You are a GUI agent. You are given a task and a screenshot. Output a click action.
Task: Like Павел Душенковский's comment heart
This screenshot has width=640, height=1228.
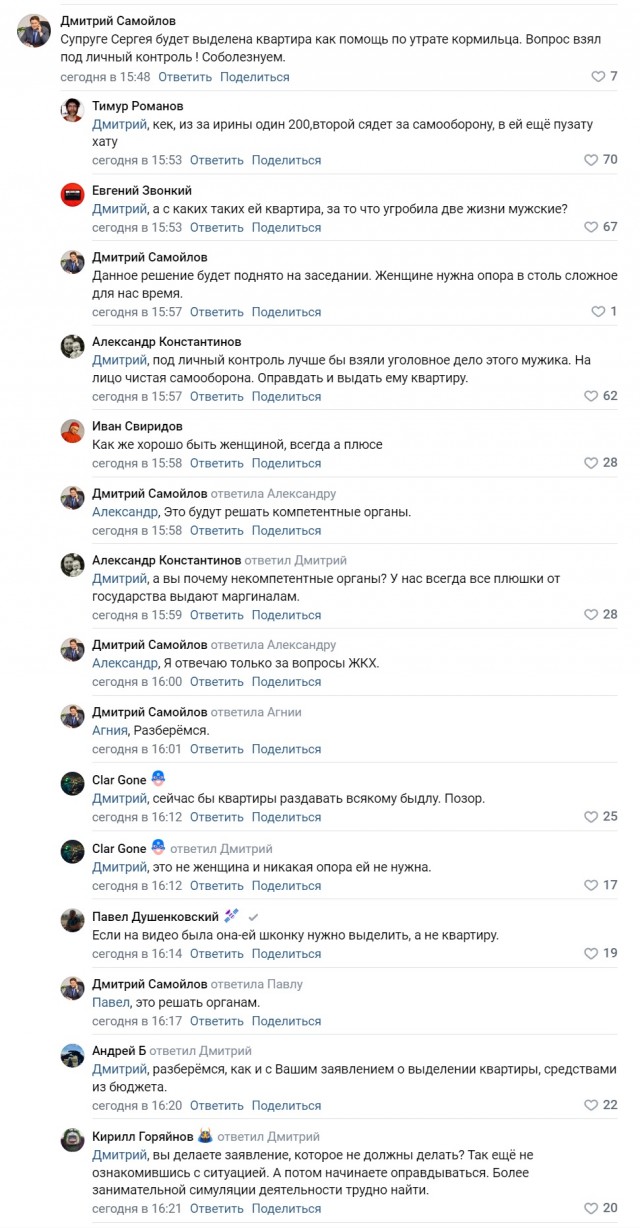pos(590,953)
